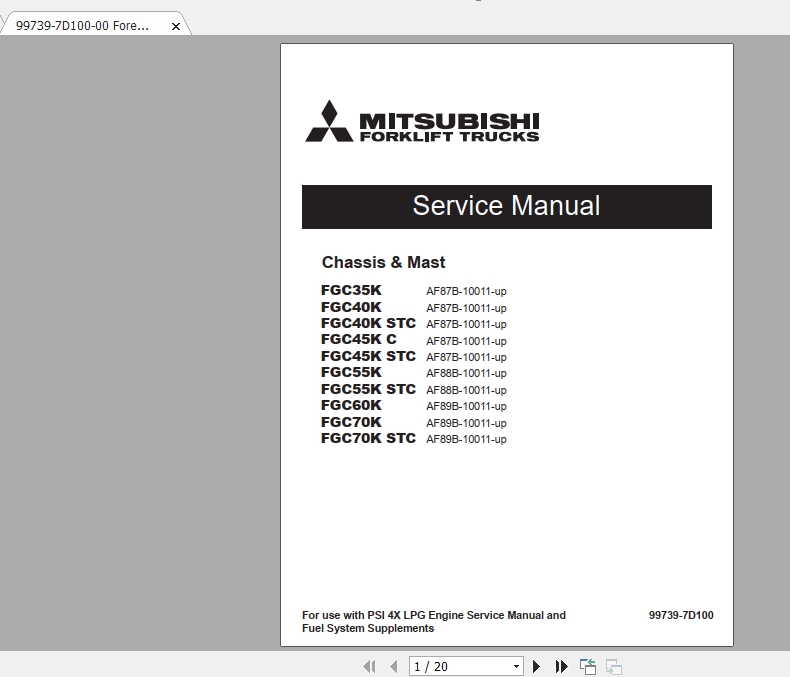790x677 pixels.
Task: Click the previous view navigation icon
Action: [x=588, y=666]
